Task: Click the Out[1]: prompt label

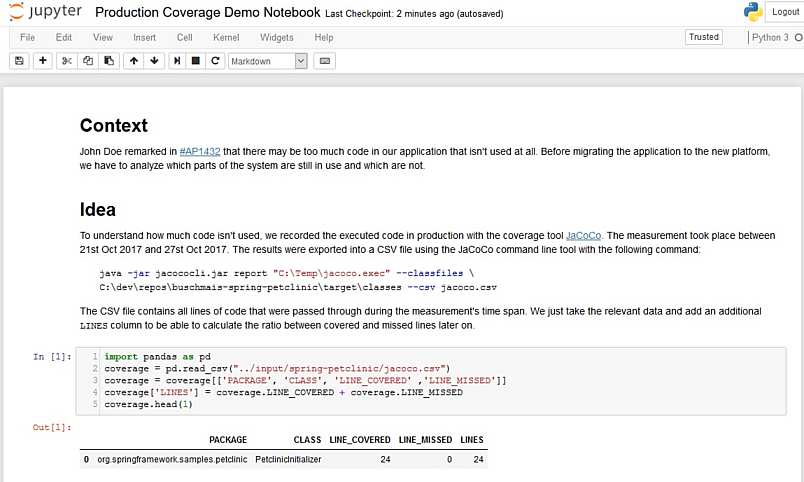Action: 52,427
